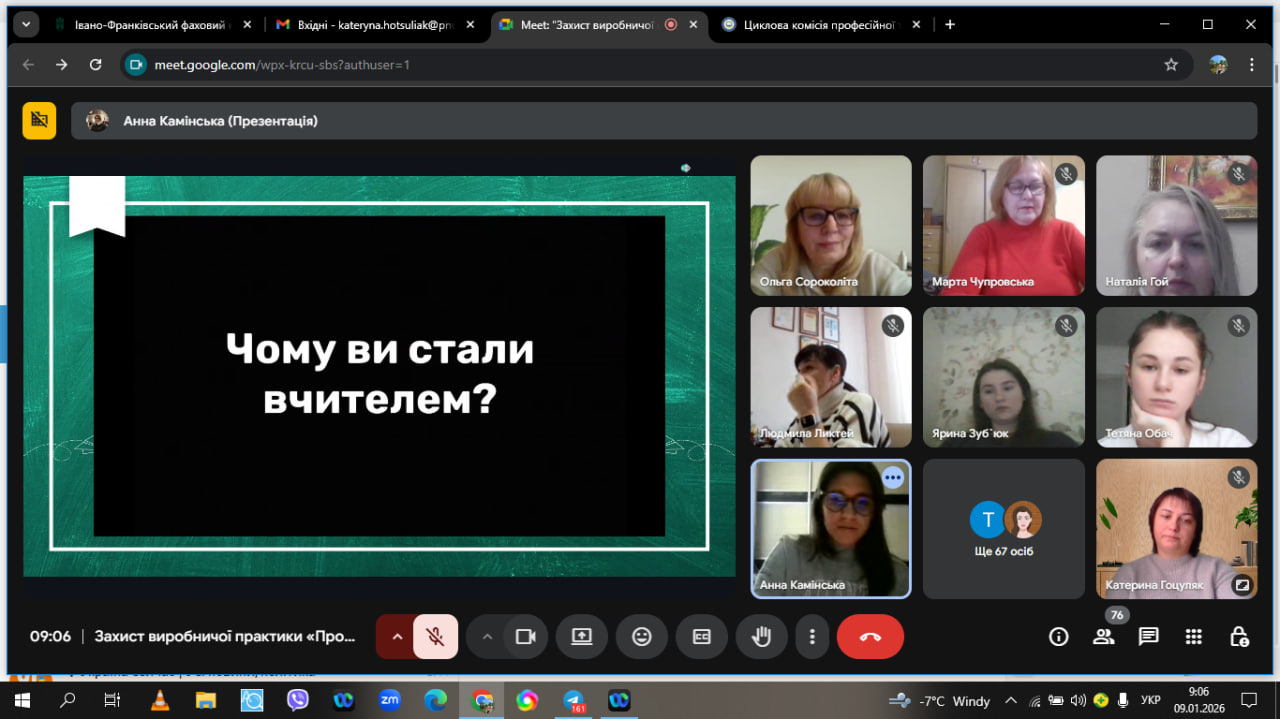Unmute the microphone

pyautogui.click(x=434, y=637)
